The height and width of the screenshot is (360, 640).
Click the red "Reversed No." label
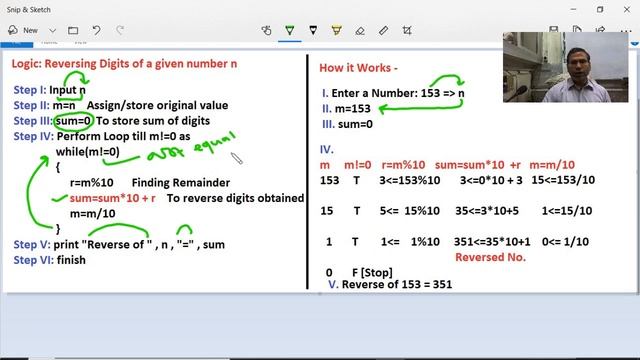[x=490, y=258]
